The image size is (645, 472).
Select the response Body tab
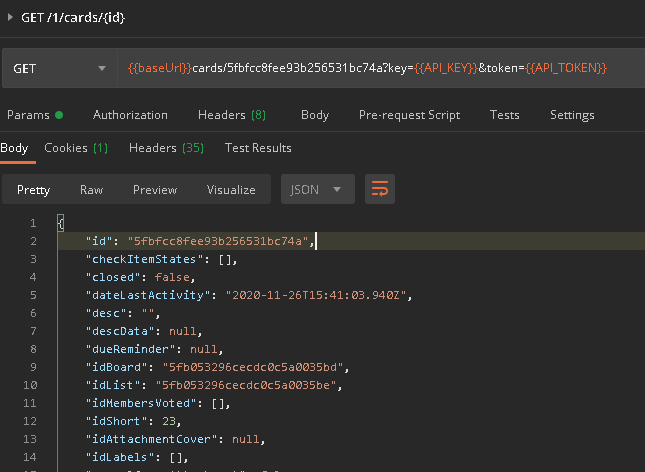click(x=14, y=148)
